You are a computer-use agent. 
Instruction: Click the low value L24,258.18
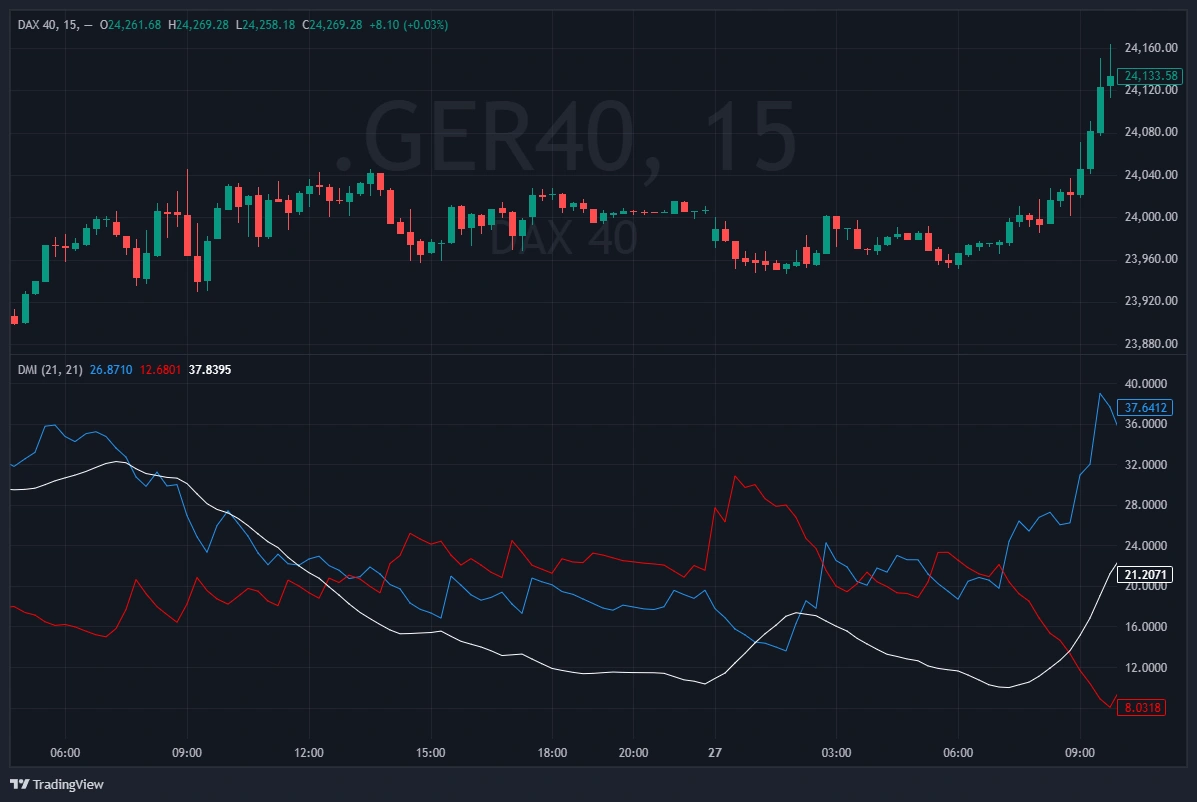point(265,24)
